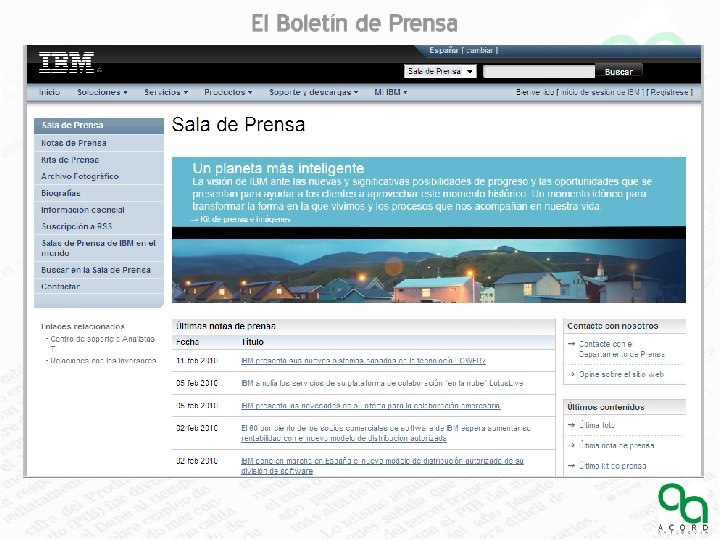
Task: Open press note about novedades en colaboración empresarial
Action: (x=371, y=406)
